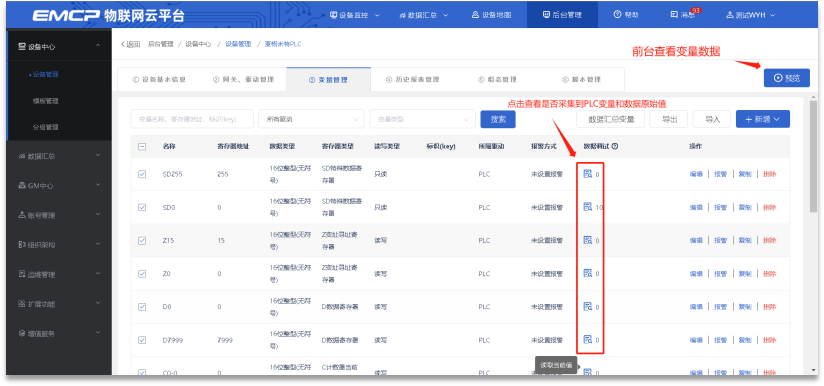Click the 扩展功能 sidebar icon
This screenshot has width=824, height=386.
[x=22, y=304]
